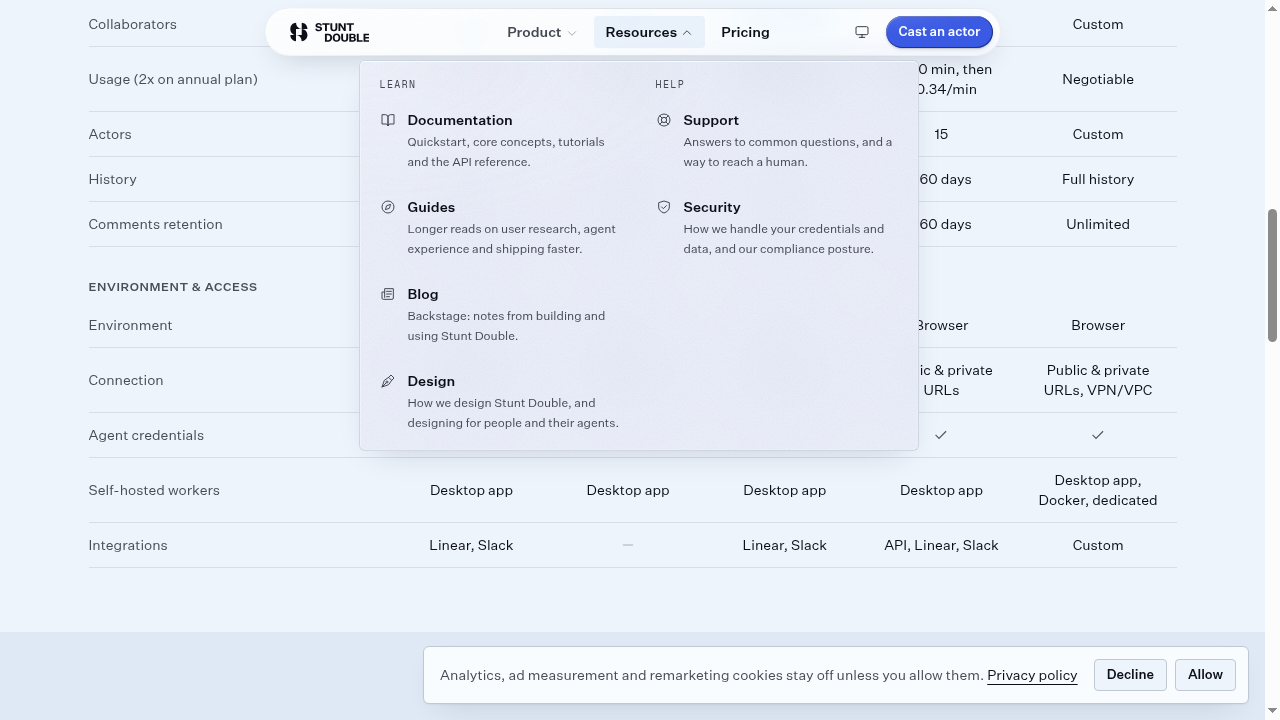The width and height of the screenshot is (1280, 720).
Task: Click the Connection row label
Action: [x=126, y=380]
